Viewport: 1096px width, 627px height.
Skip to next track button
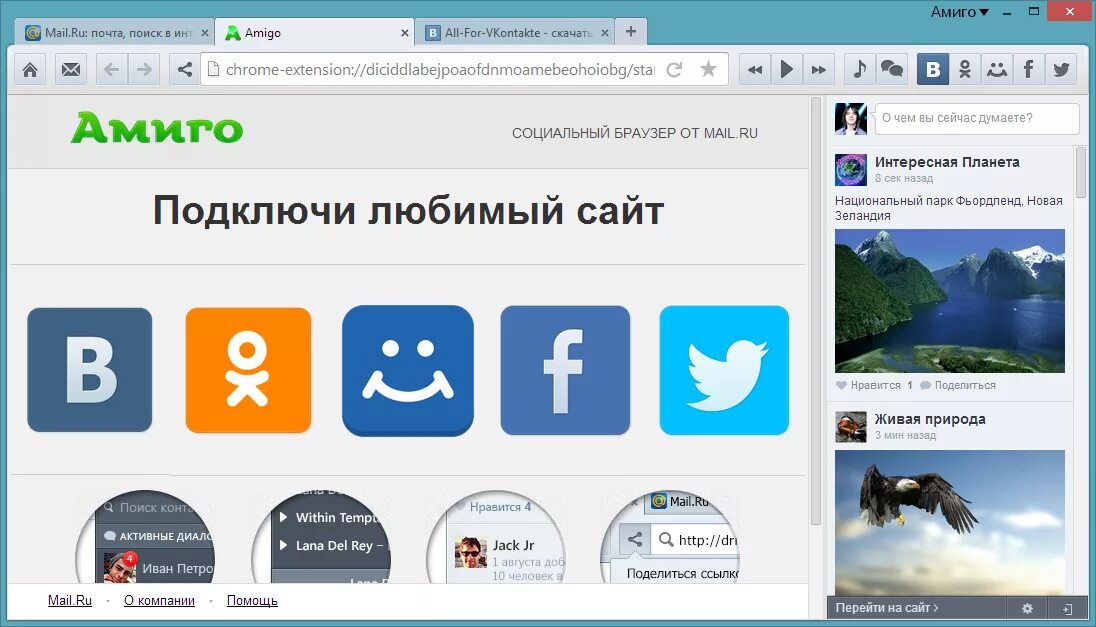tap(819, 69)
